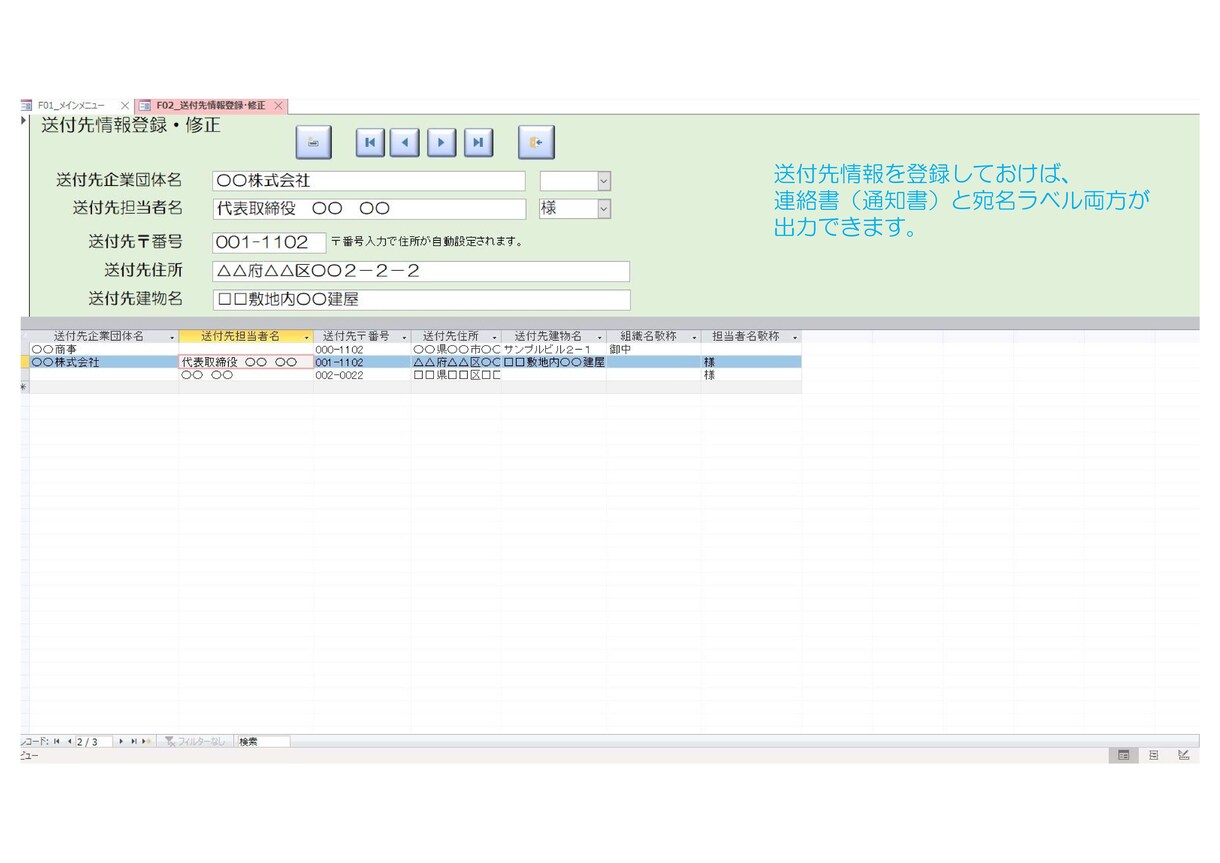Open filter arrow on 組織名敬称 column header
1220x863 pixels.
(694, 337)
